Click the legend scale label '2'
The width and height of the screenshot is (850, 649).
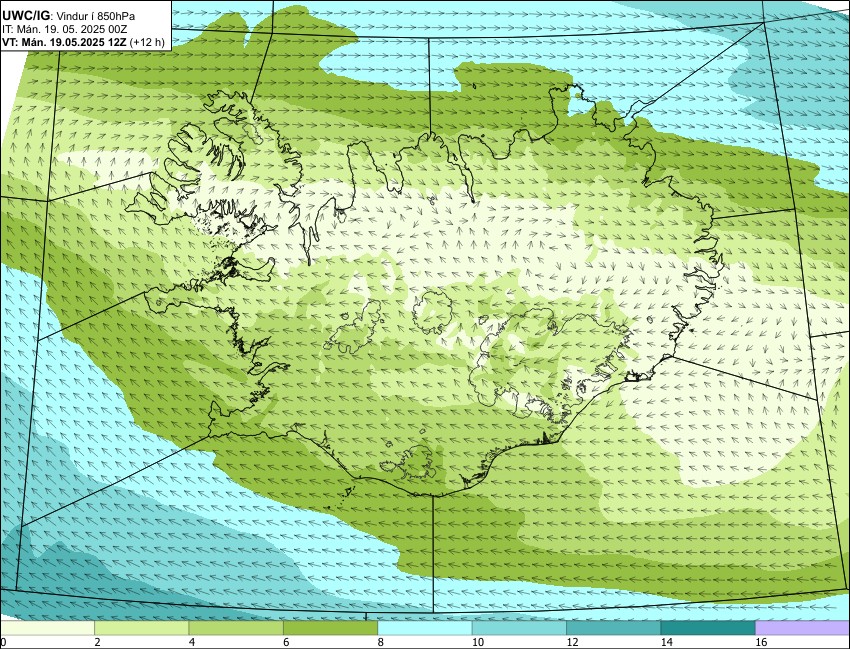click(x=98, y=642)
